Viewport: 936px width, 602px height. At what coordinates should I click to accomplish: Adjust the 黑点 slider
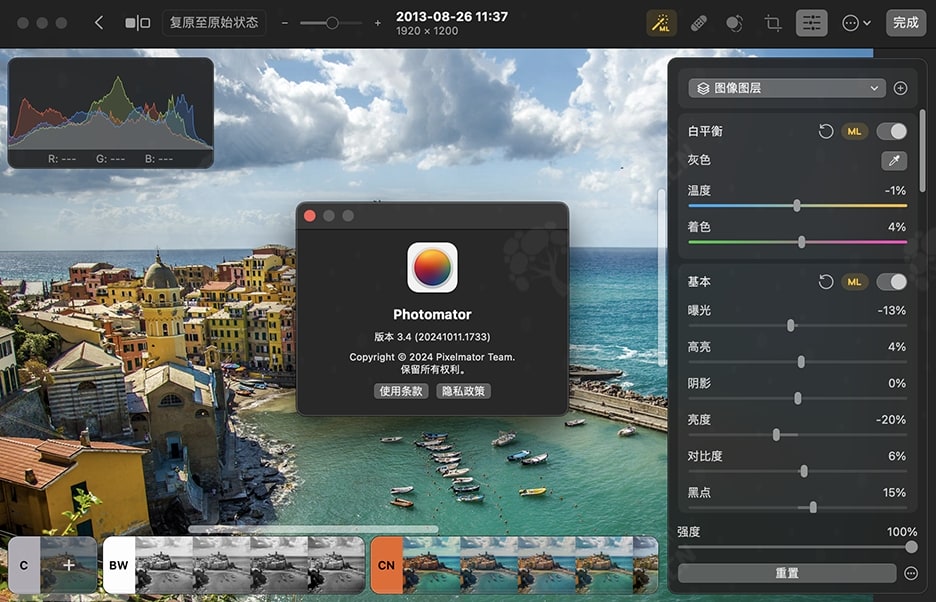(x=797, y=508)
